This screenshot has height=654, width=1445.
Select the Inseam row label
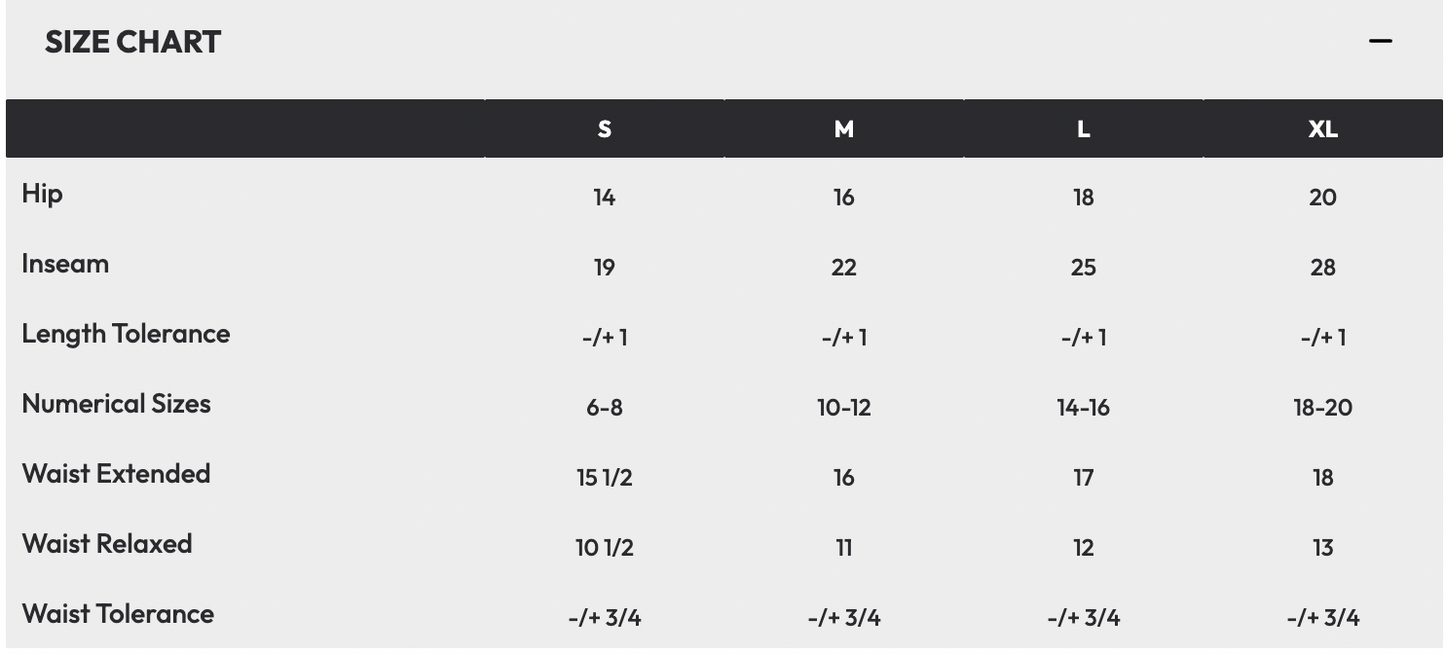tap(65, 264)
